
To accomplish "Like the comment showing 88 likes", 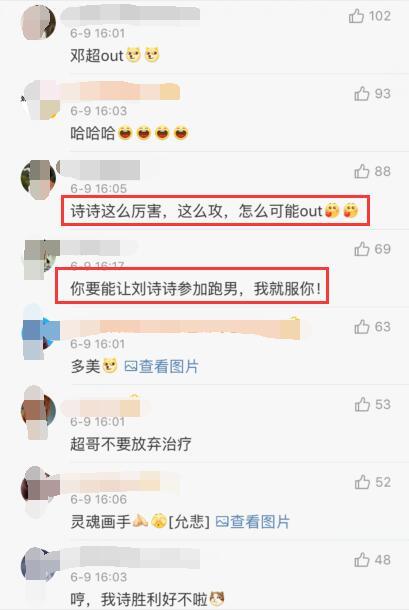I will pos(362,171).
